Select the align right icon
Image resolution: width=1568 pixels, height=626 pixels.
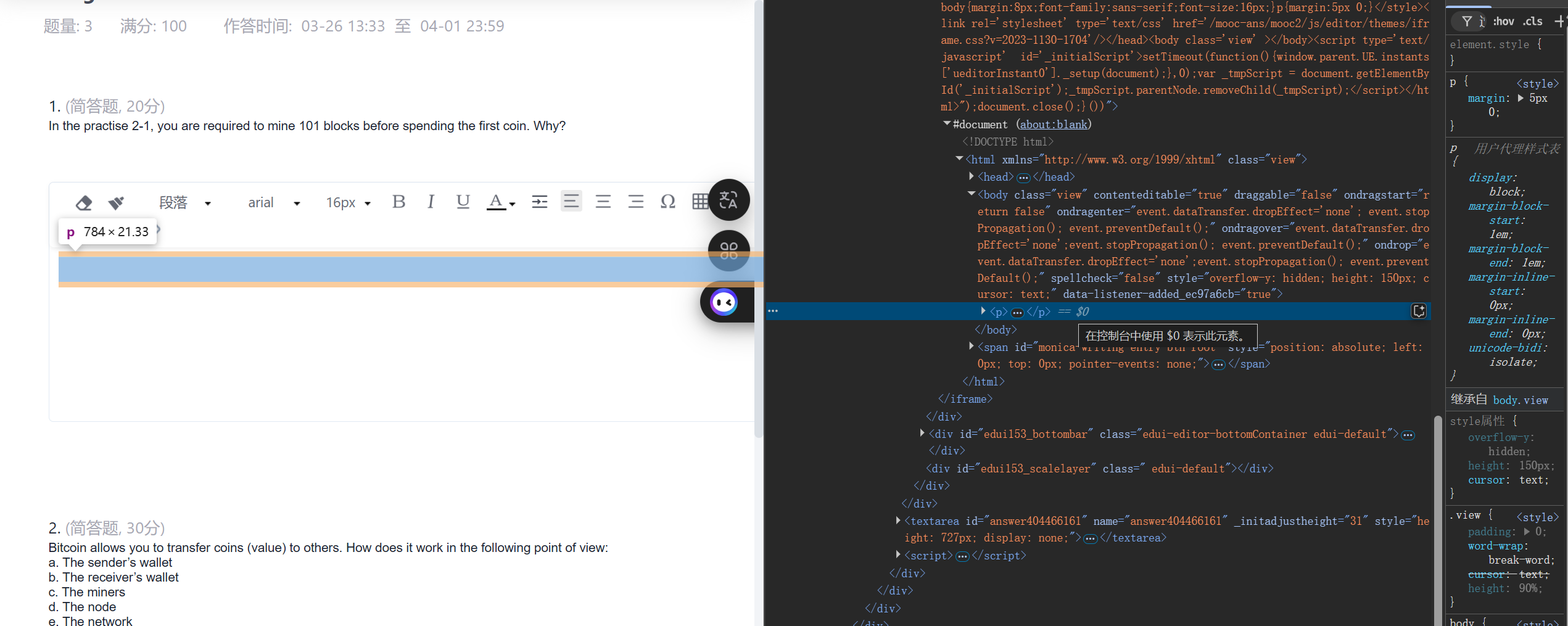point(635,202)
